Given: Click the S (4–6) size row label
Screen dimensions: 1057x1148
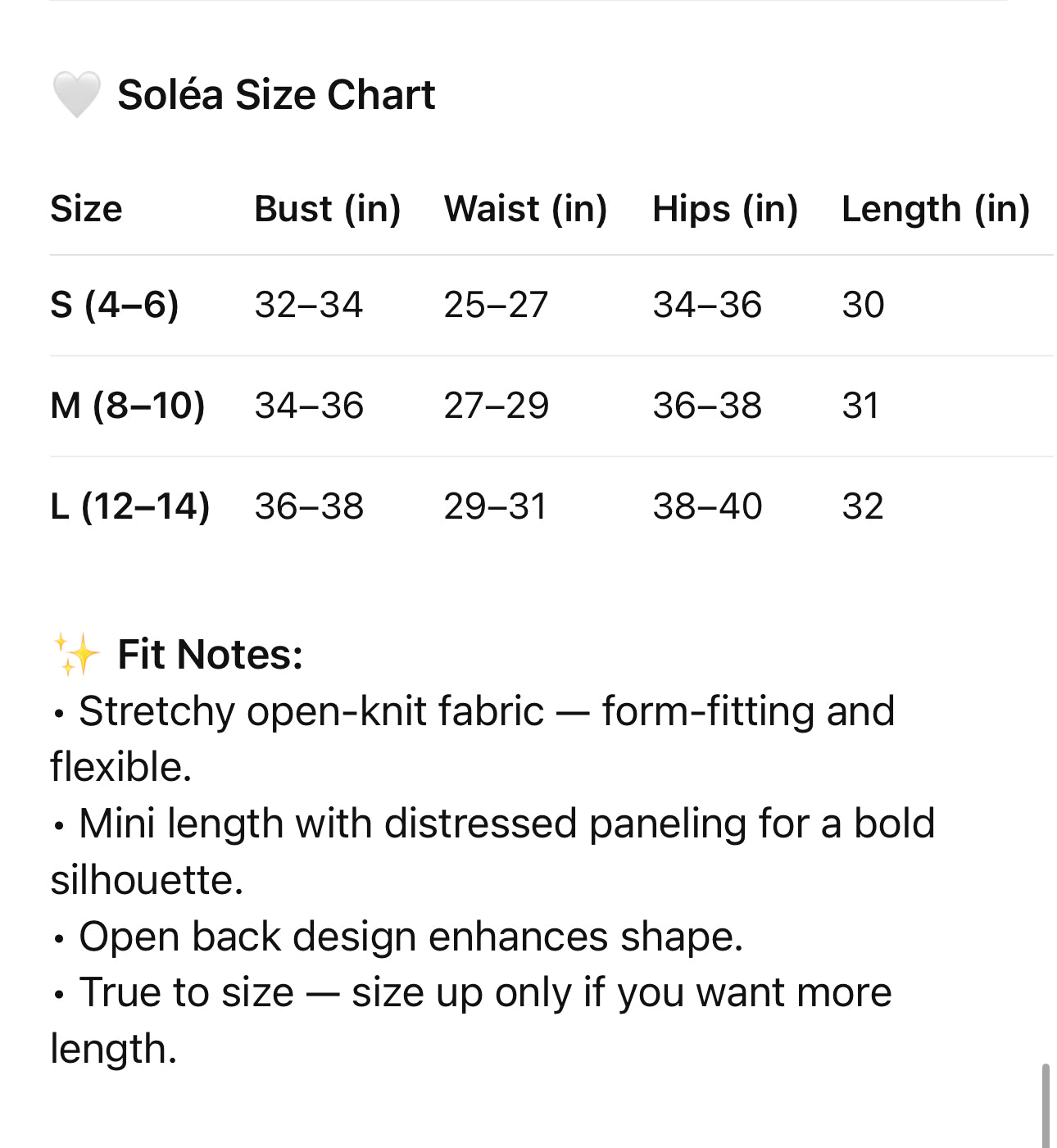Looking at the screenshot, I should click(114, 305).
